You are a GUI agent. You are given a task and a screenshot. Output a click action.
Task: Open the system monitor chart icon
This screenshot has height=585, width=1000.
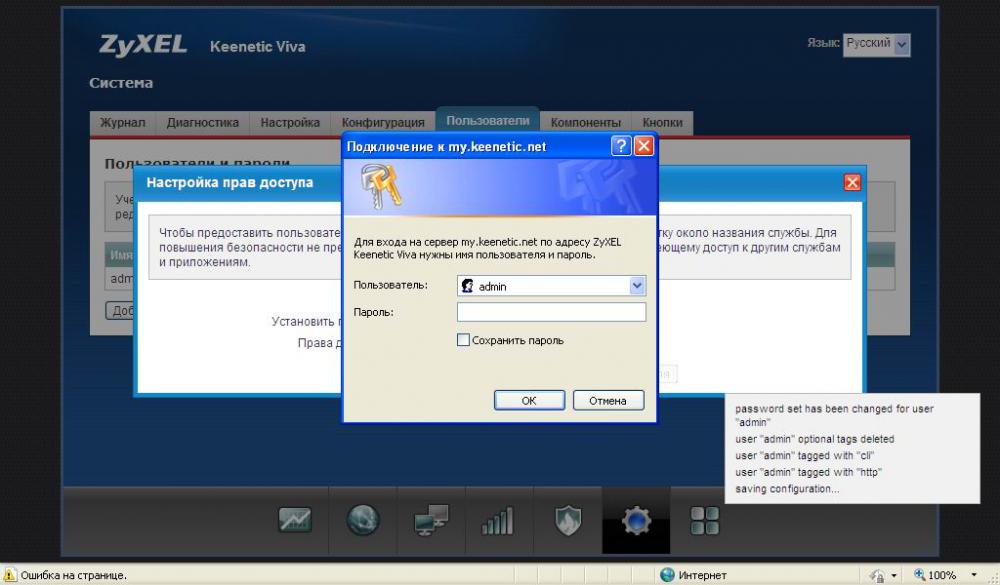[x=295, y=520]
